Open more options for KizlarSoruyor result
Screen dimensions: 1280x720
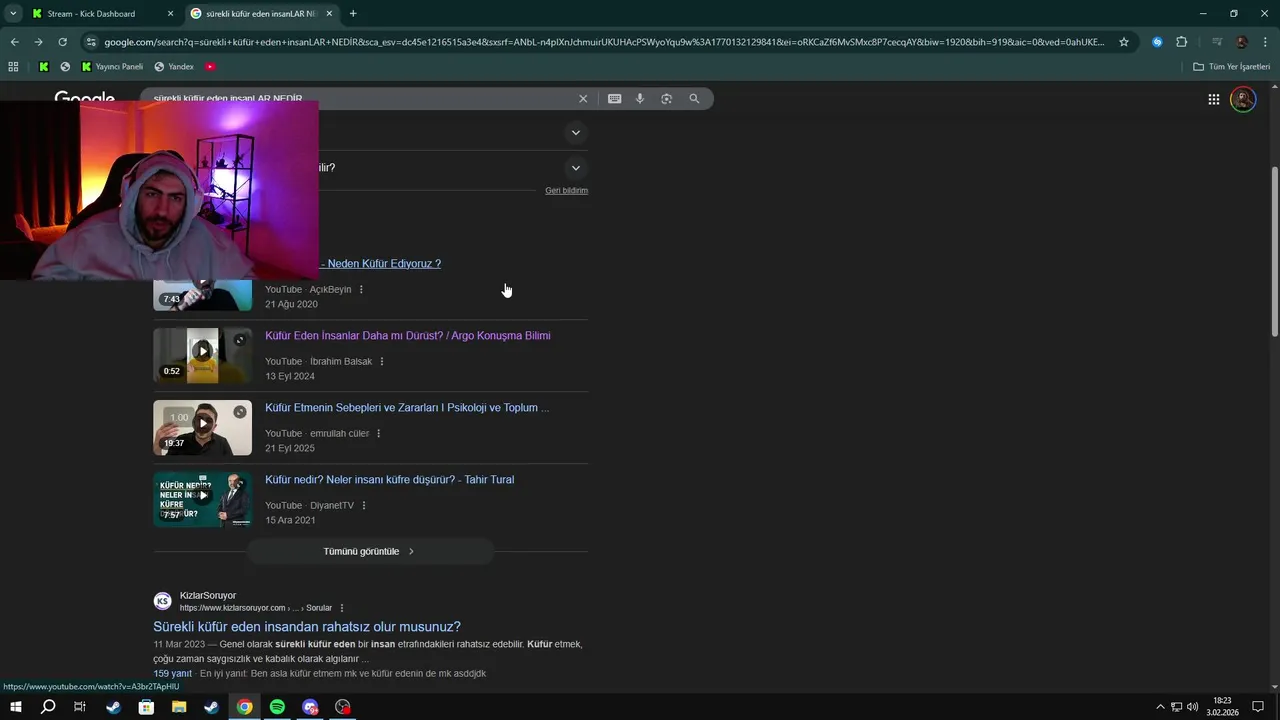[x=342, y=608]
